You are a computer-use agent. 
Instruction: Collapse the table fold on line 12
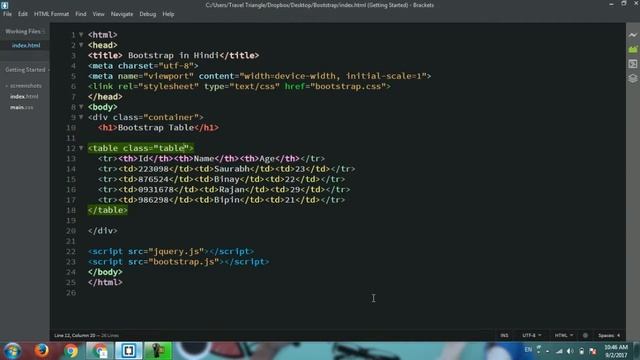point(81,148)
